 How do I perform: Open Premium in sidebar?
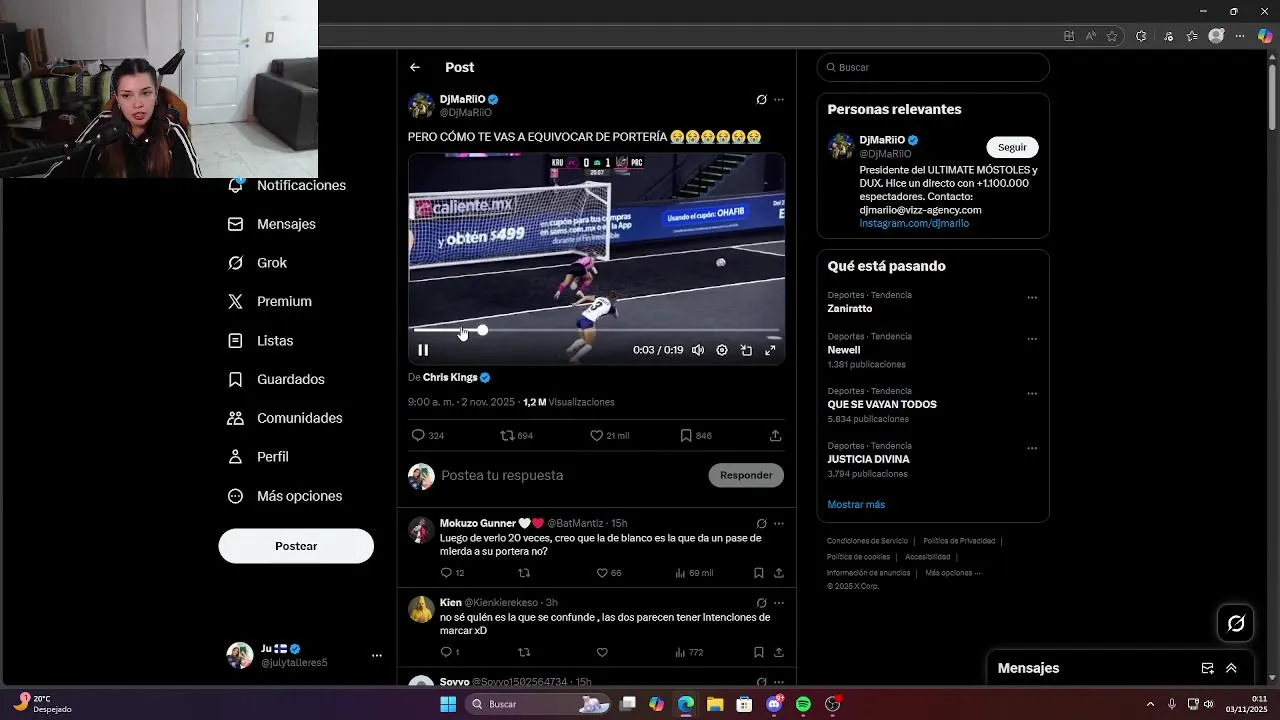(x=270, y=301)
